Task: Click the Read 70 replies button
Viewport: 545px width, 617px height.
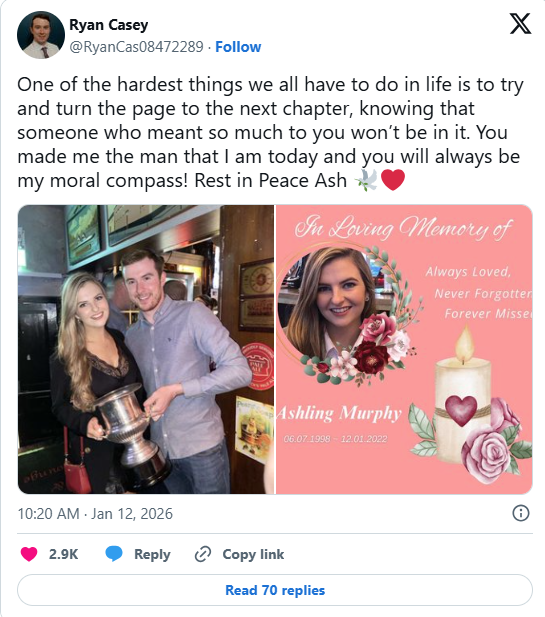Action: tap(275, 590)
